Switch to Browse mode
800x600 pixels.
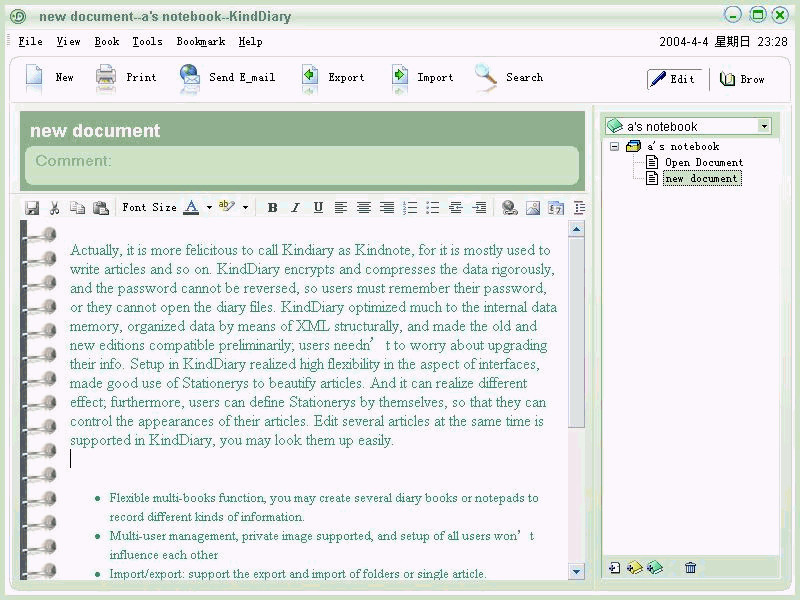(x=742, y=79)
